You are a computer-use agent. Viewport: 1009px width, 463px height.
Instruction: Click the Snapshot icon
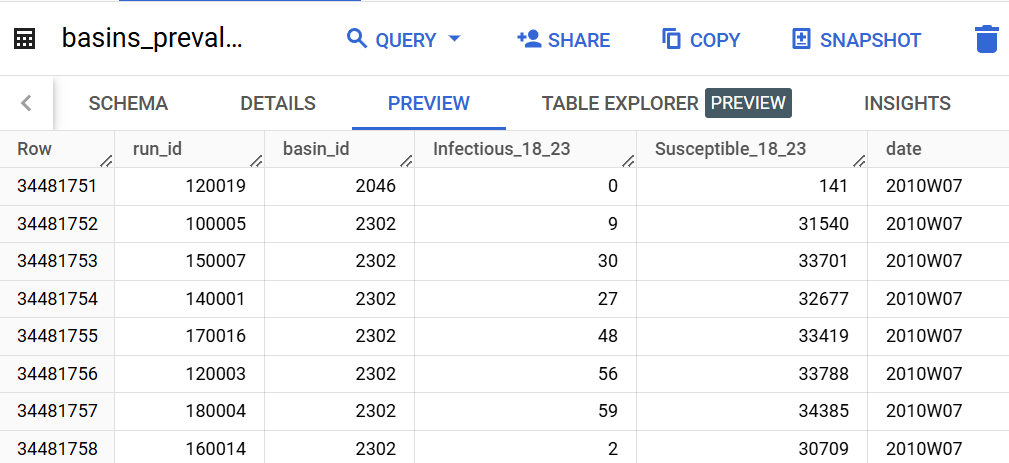[x=801, y=39]
